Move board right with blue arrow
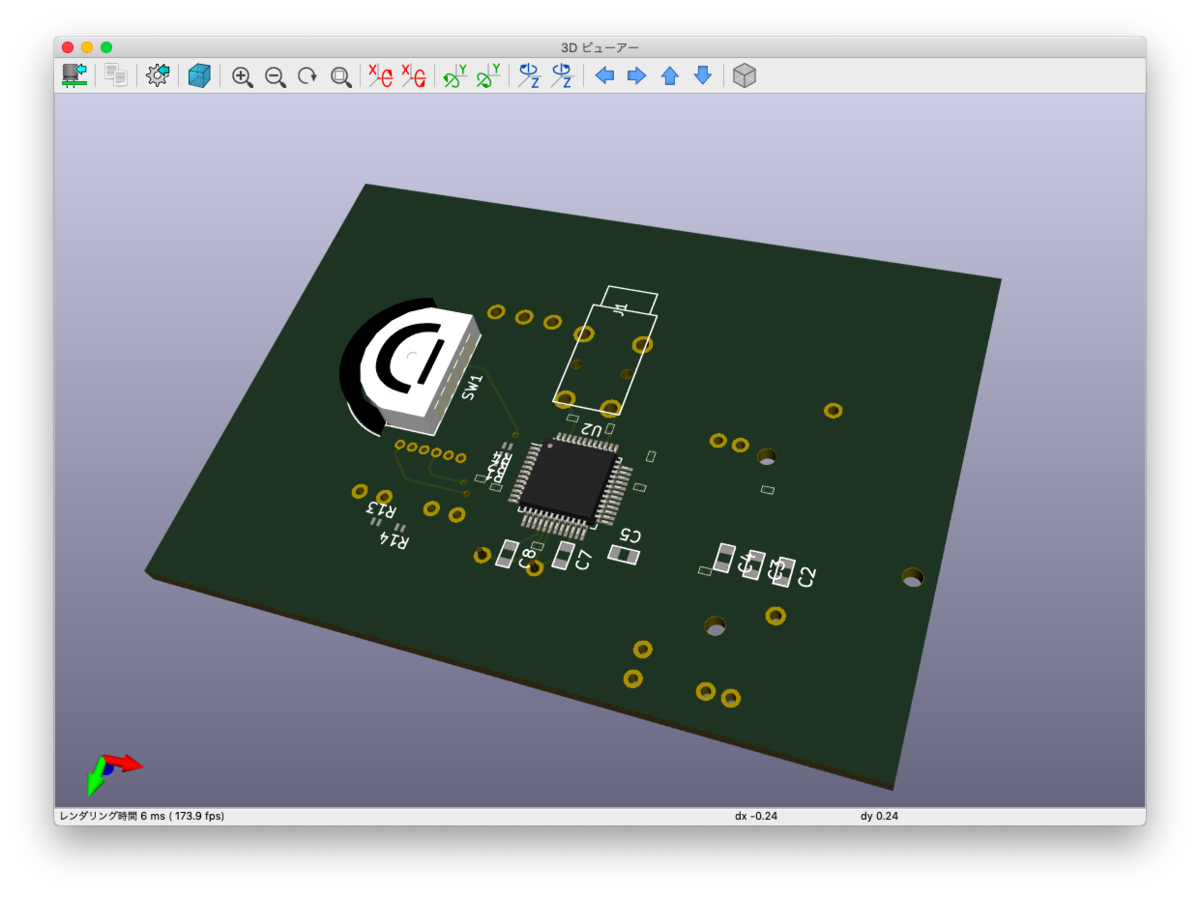 click(637, 76)
